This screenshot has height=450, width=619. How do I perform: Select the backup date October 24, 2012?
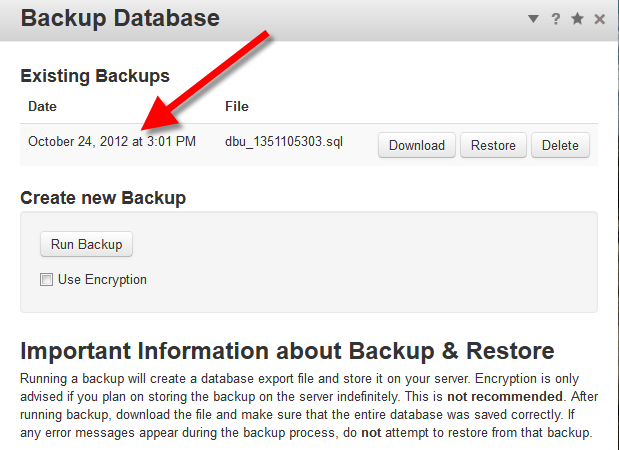(x=112, y=142)
